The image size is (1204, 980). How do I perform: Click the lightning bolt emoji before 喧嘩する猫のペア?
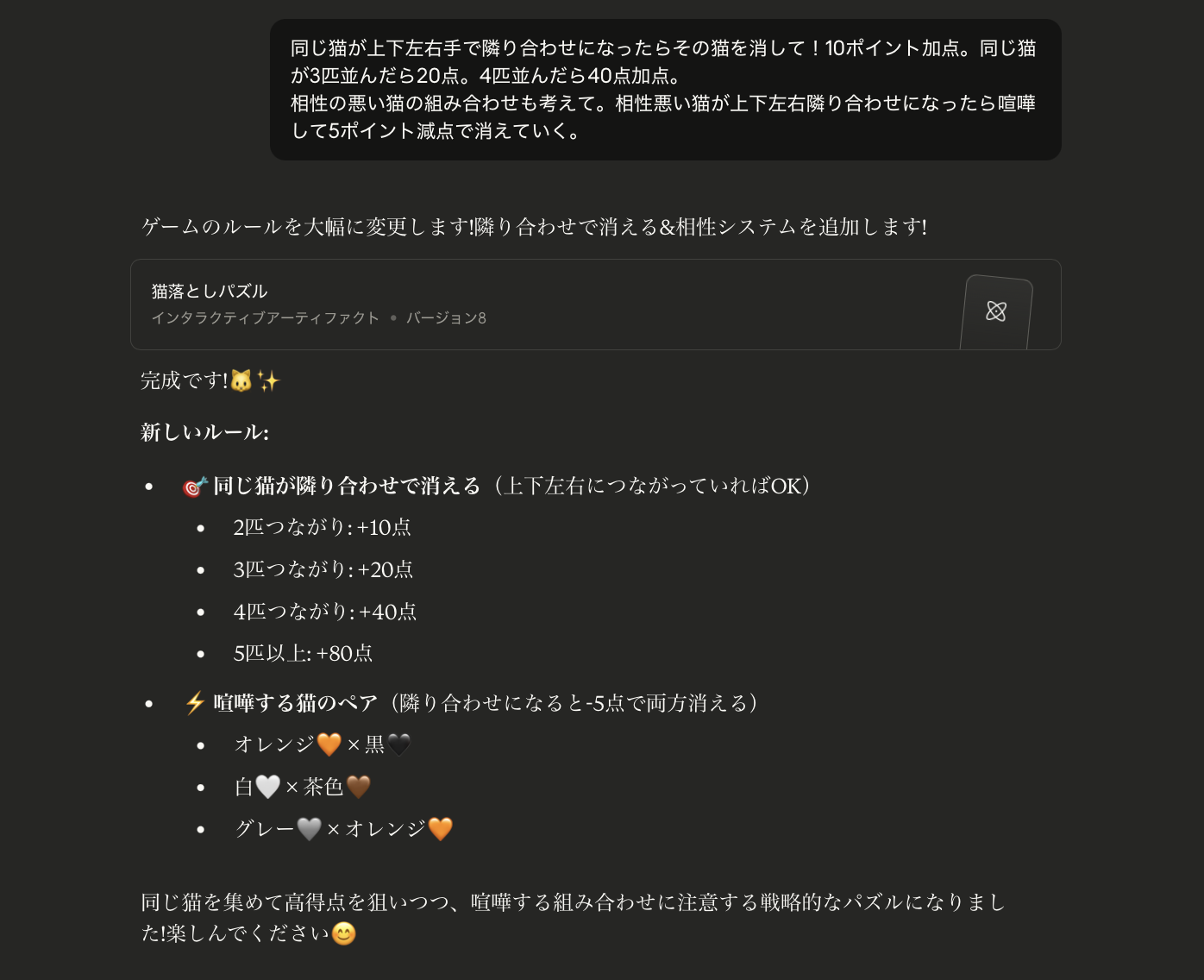(195, 701)
